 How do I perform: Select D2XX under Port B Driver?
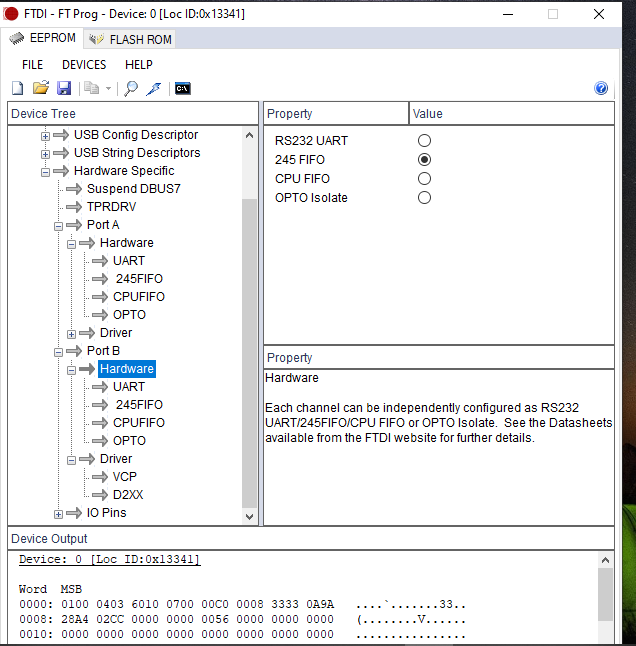pos(128,495)
